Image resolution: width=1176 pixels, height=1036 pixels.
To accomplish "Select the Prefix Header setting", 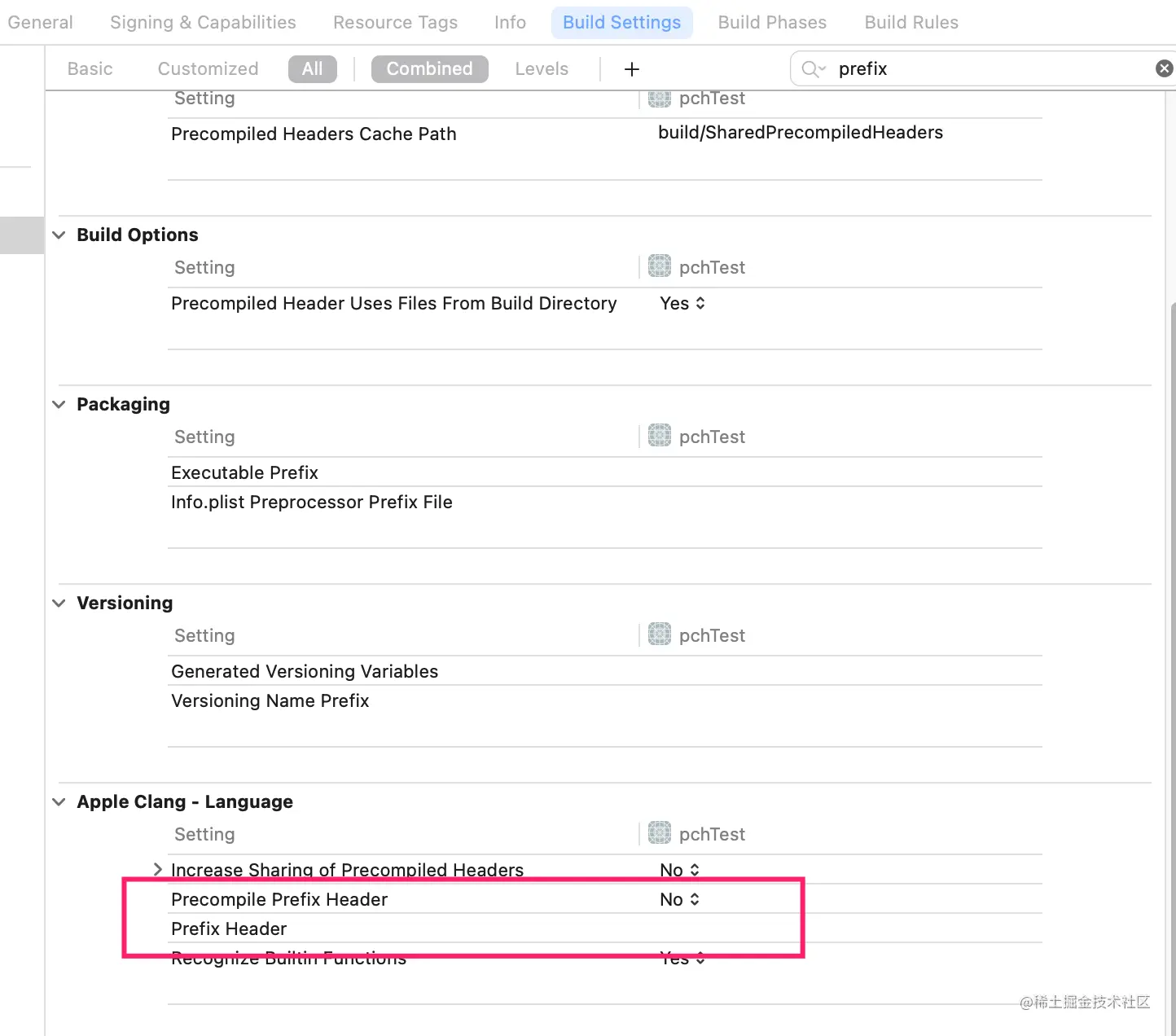I will point(229,928).
